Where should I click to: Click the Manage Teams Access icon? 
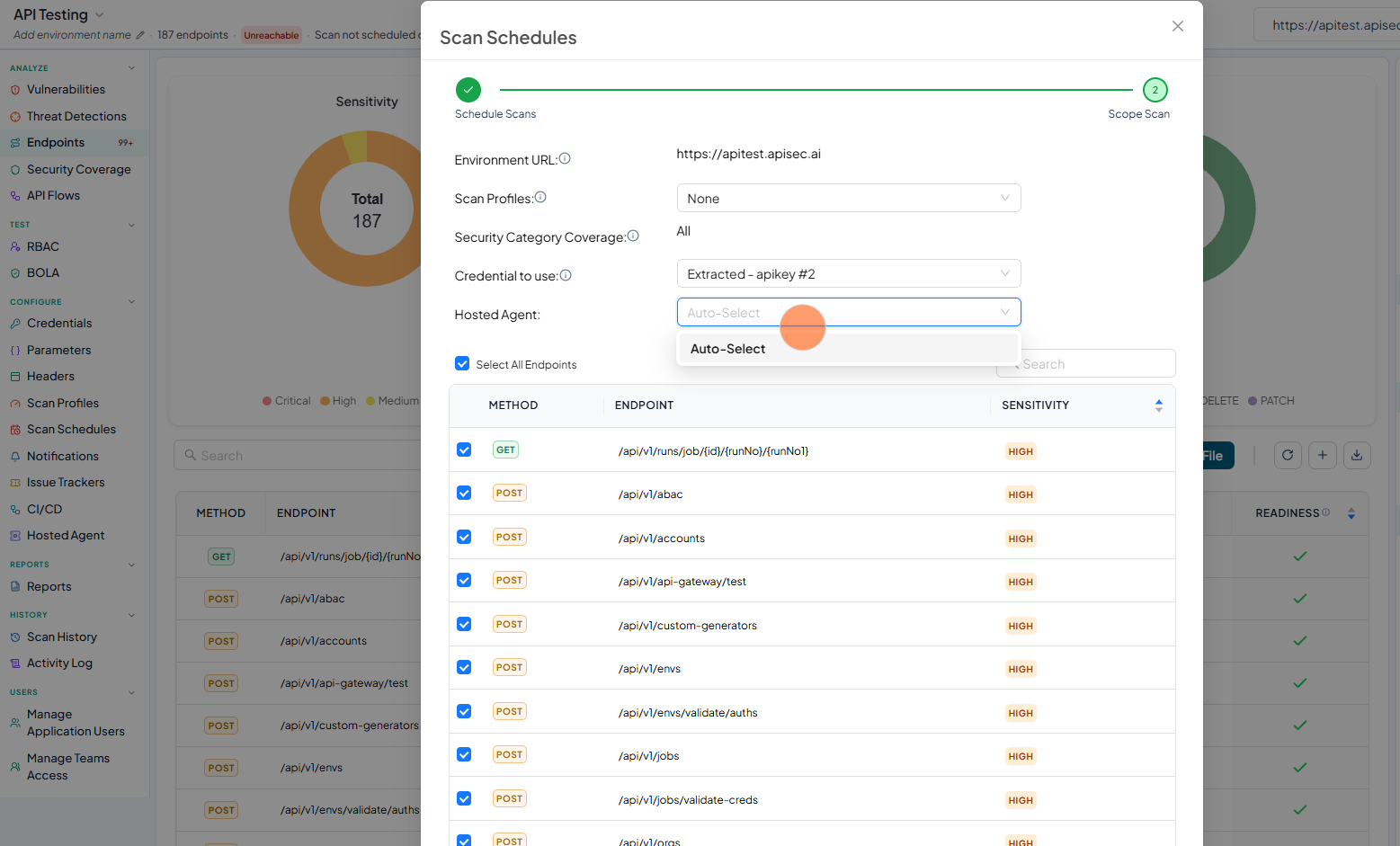tap(15, 767)
